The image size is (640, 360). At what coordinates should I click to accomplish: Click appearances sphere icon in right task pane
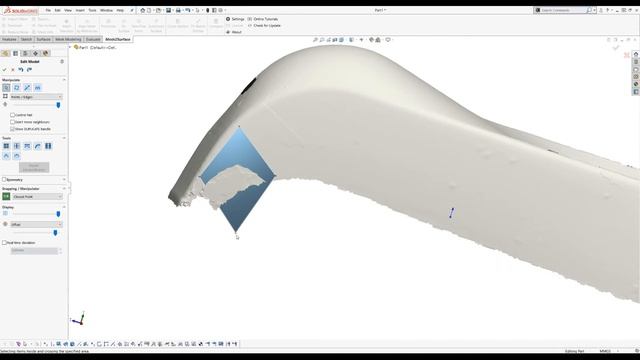point(636,84)
